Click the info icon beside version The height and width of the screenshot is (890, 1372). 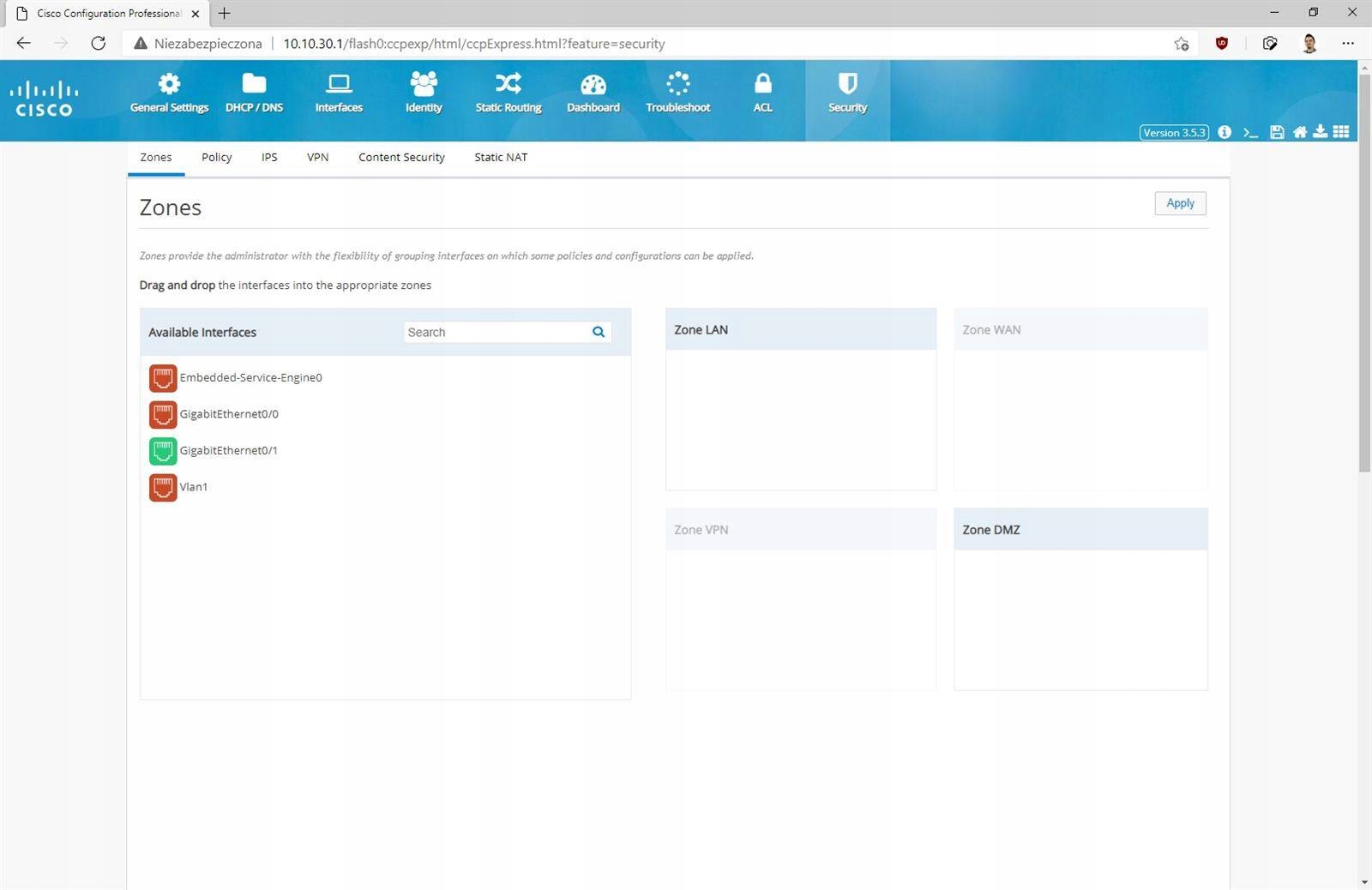click(x=1225, y=132)
